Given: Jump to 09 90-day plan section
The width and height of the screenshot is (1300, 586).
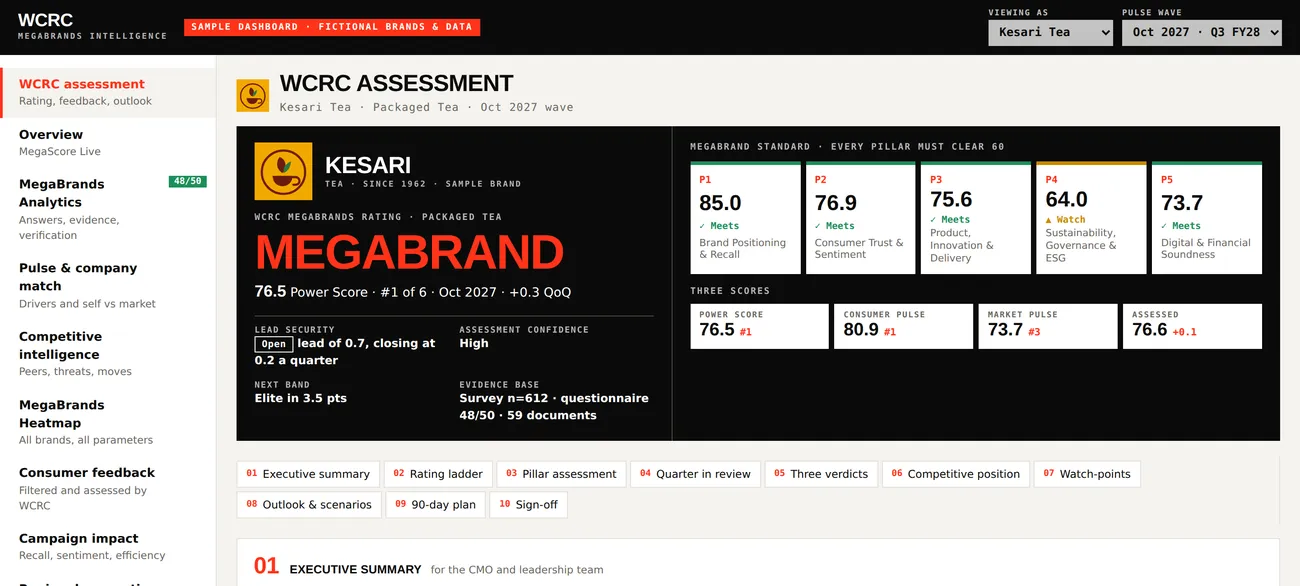Looking at the screenshot, I should pyautogui.click(x=436, y=505).
